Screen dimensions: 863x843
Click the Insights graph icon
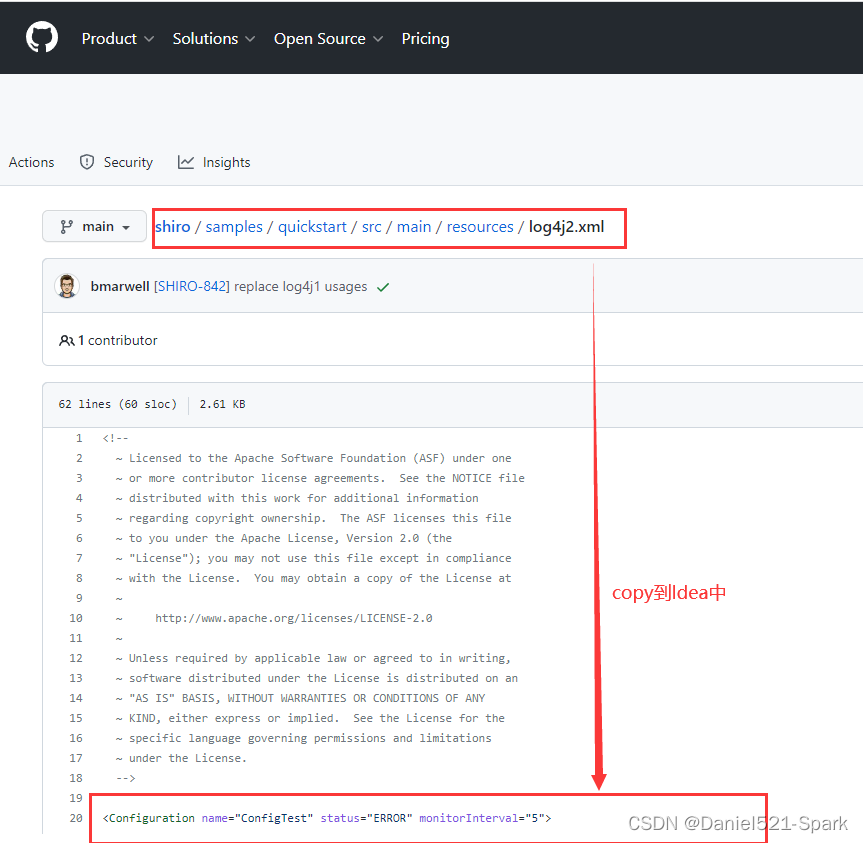[x=185, y=162]
